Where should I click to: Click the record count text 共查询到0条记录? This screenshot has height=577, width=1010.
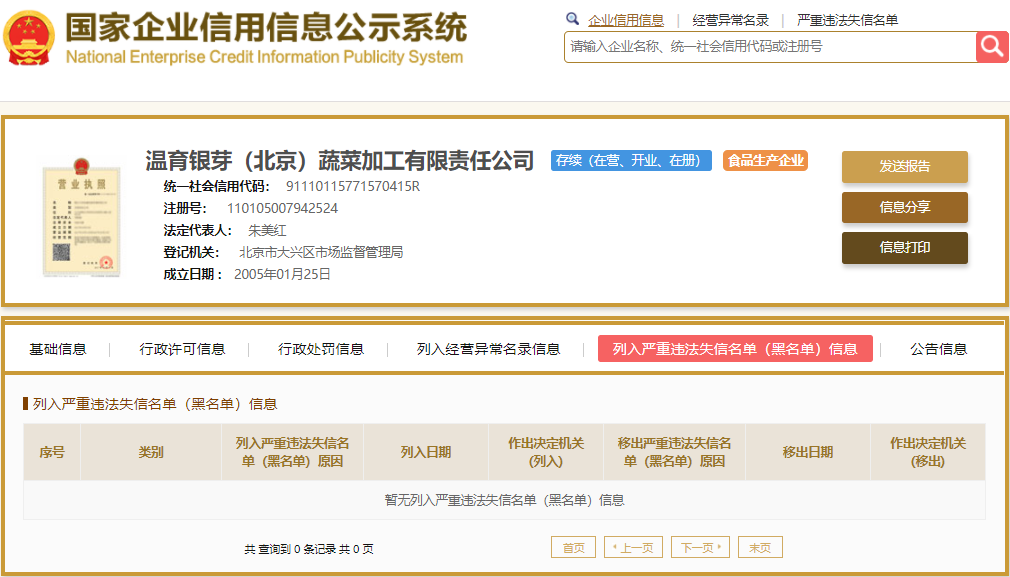point(291,549)
